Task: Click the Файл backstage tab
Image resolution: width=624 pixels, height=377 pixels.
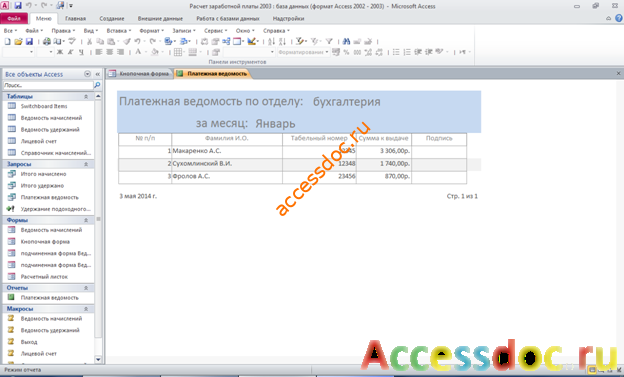Action: [14, 19]
